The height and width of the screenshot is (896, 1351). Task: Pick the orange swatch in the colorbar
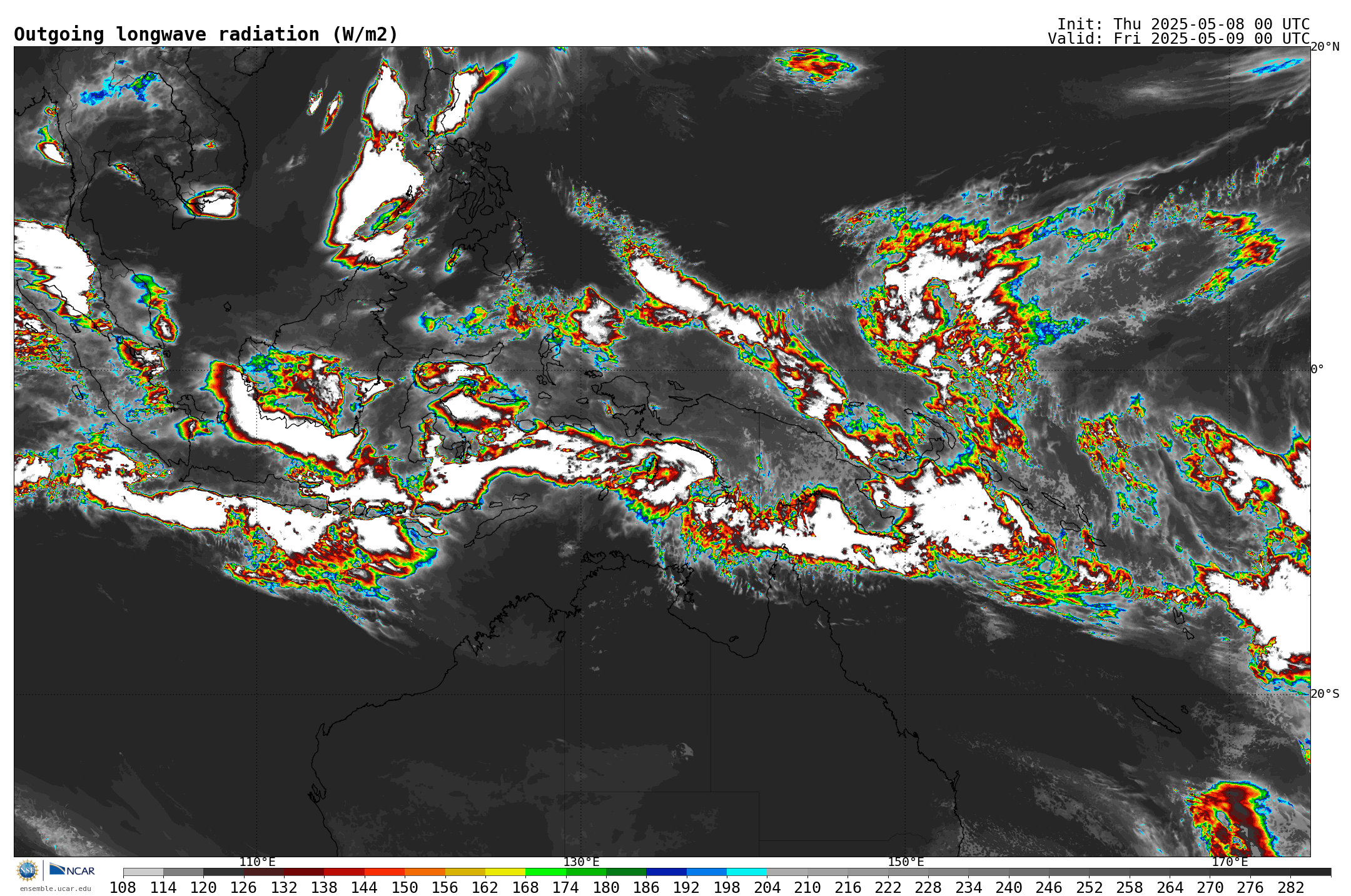[x=425, y=872]
